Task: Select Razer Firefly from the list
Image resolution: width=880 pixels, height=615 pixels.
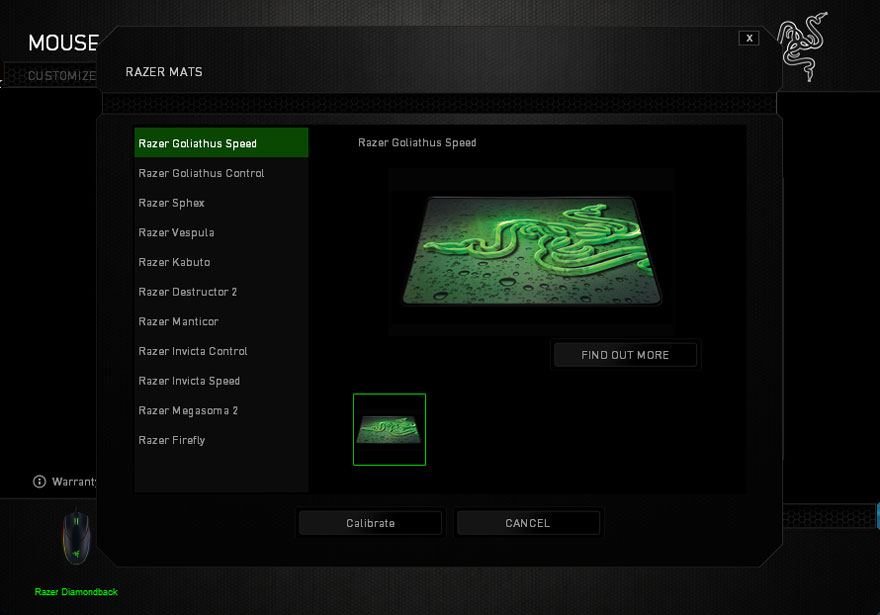Action: [x=221, y=440]
